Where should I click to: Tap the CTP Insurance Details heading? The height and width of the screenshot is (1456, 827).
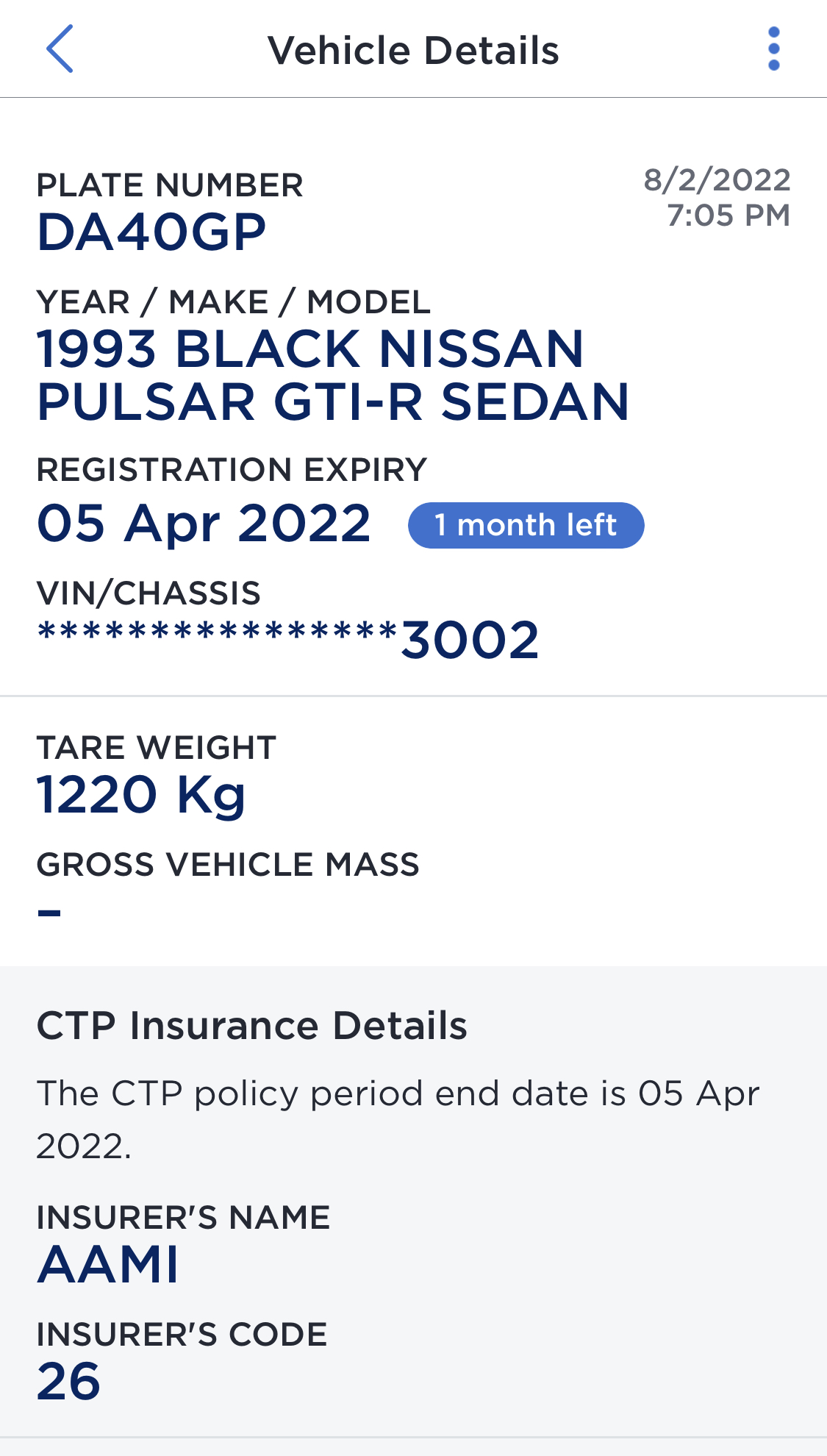[251, 1026]
